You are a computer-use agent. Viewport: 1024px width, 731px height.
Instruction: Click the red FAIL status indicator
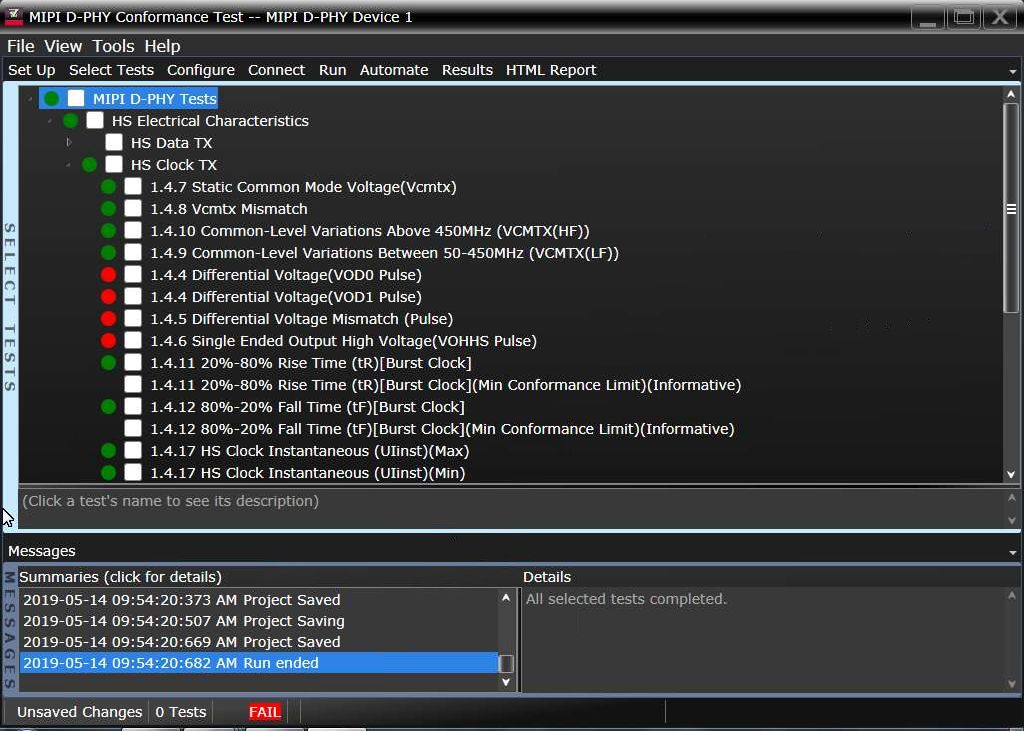(265, 712)
